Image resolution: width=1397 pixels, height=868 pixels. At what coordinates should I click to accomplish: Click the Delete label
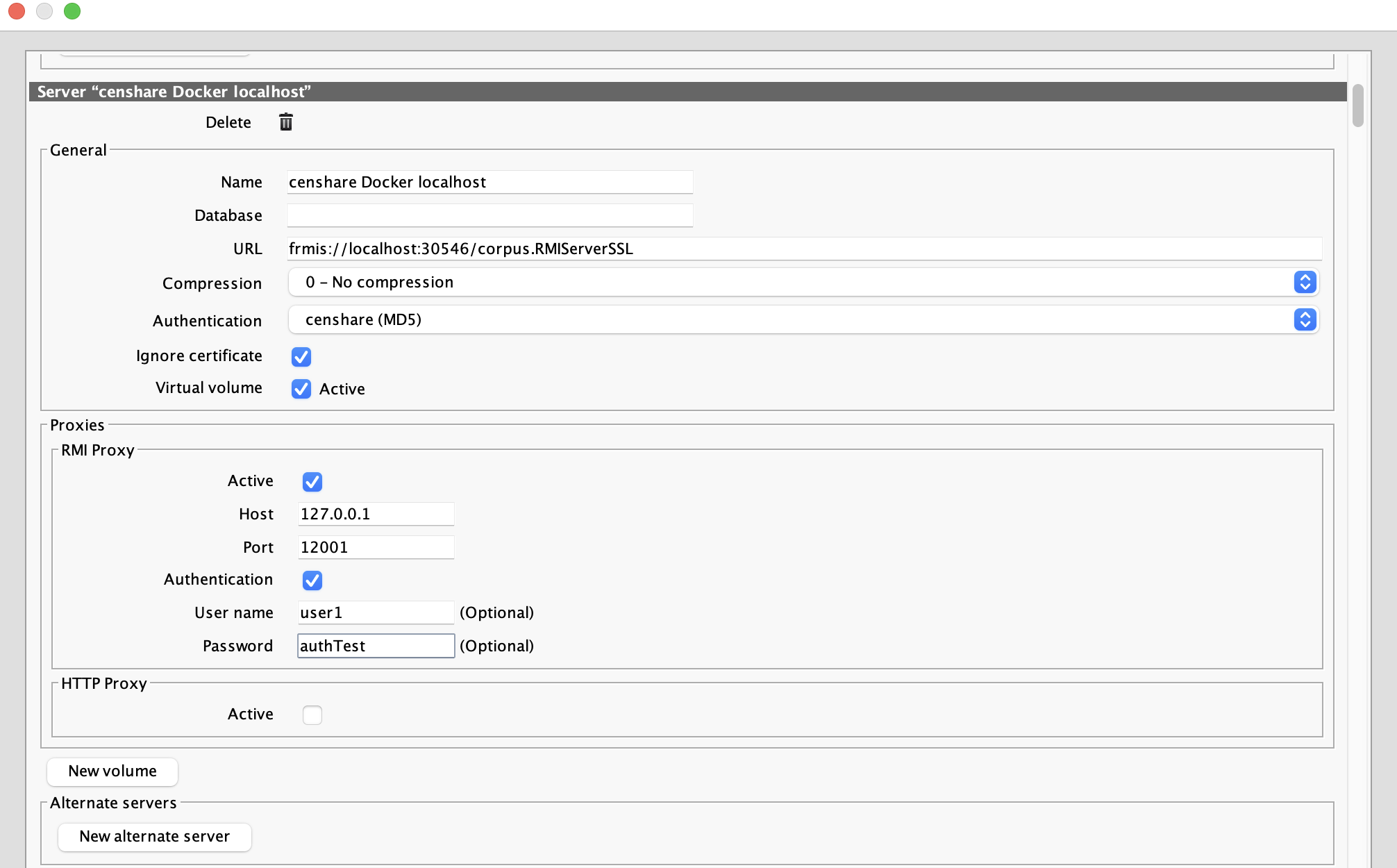coord(228,122)
